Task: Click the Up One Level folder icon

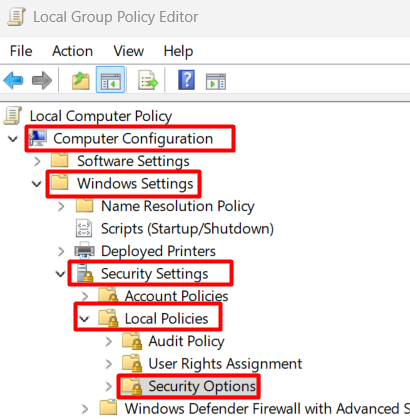Action: (81, 80)
